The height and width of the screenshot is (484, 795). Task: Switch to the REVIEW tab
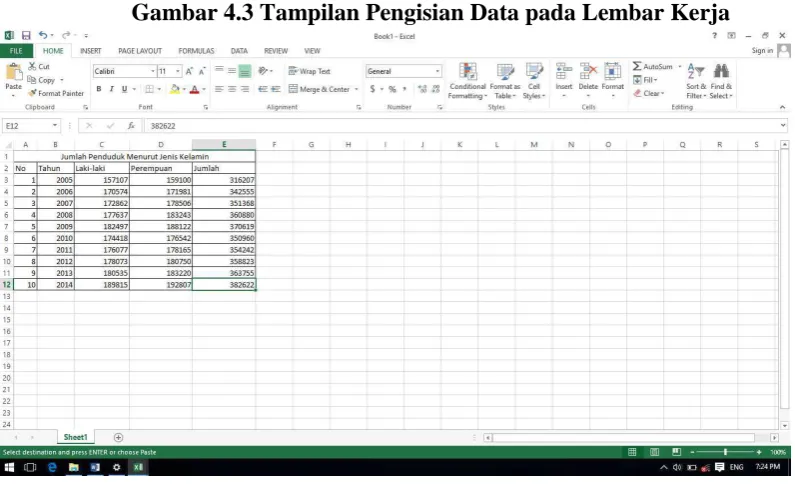[x=276, y=51]
